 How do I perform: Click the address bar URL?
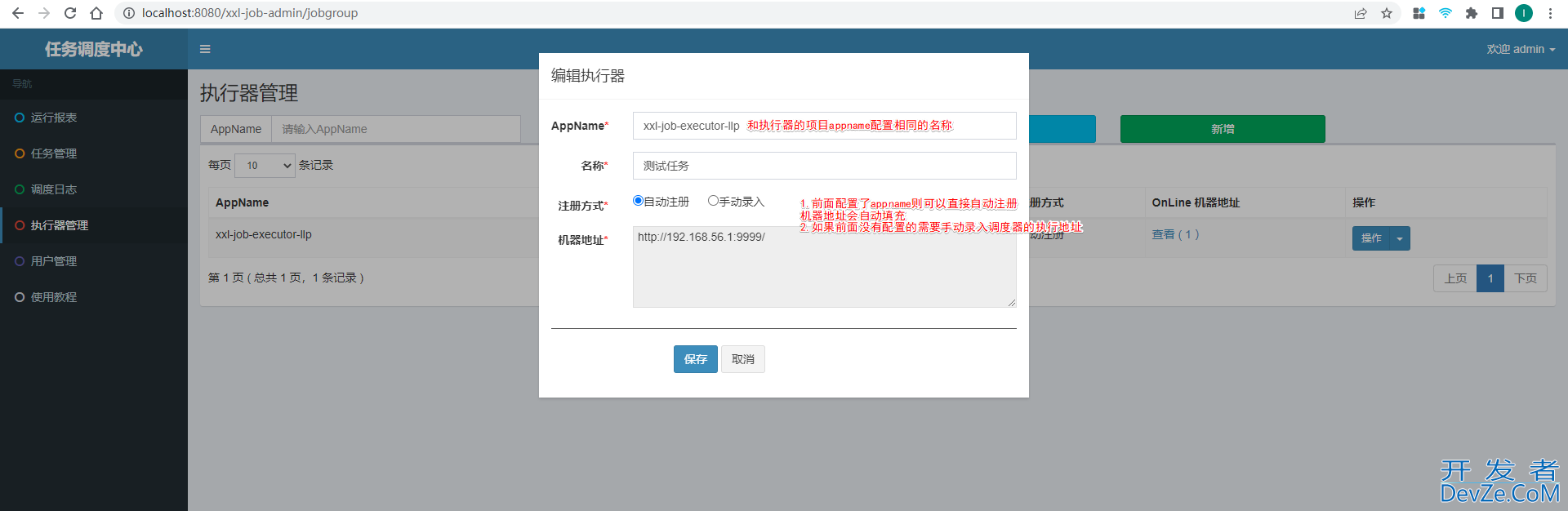tap(250, 13)
